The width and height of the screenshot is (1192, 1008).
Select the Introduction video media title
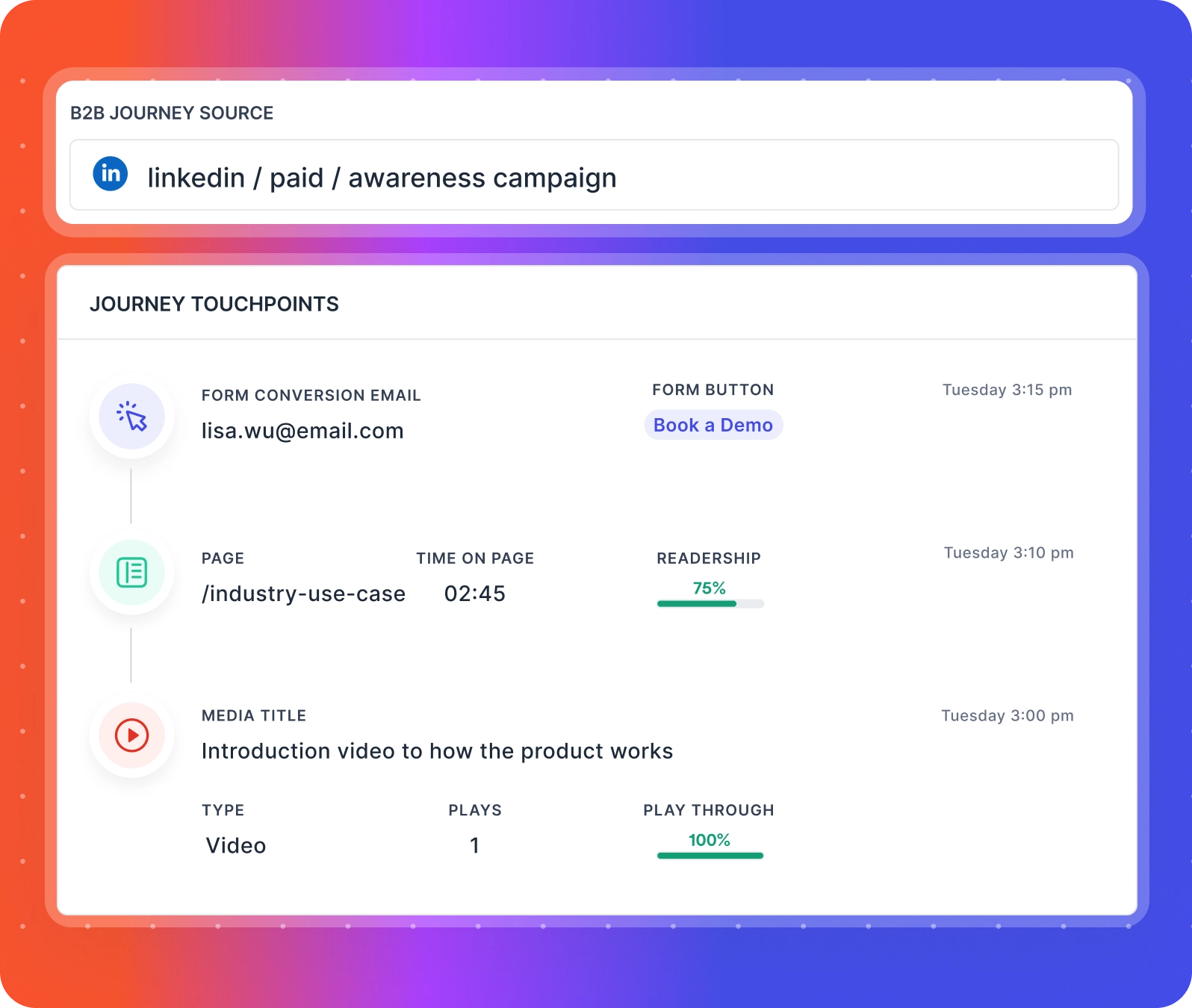click(437, 751)
